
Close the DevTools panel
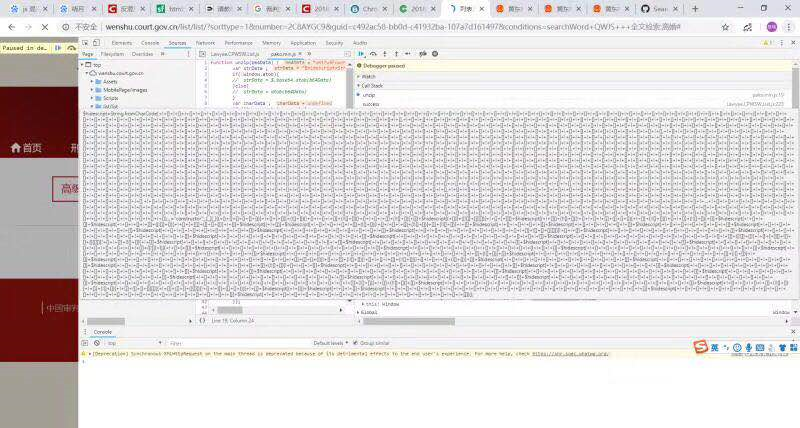click(x=793, y=43)
